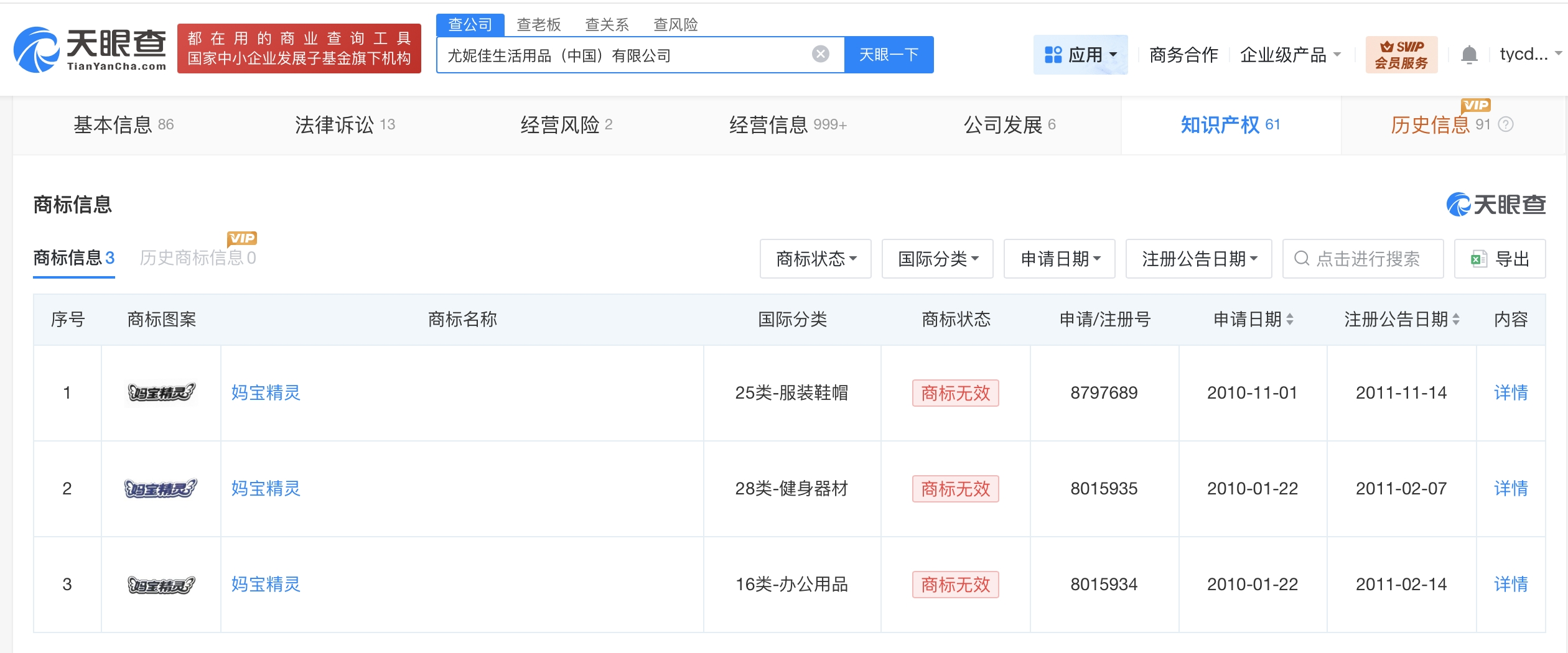Open the 应用 apps dropdown

[x=1080, y=55]
